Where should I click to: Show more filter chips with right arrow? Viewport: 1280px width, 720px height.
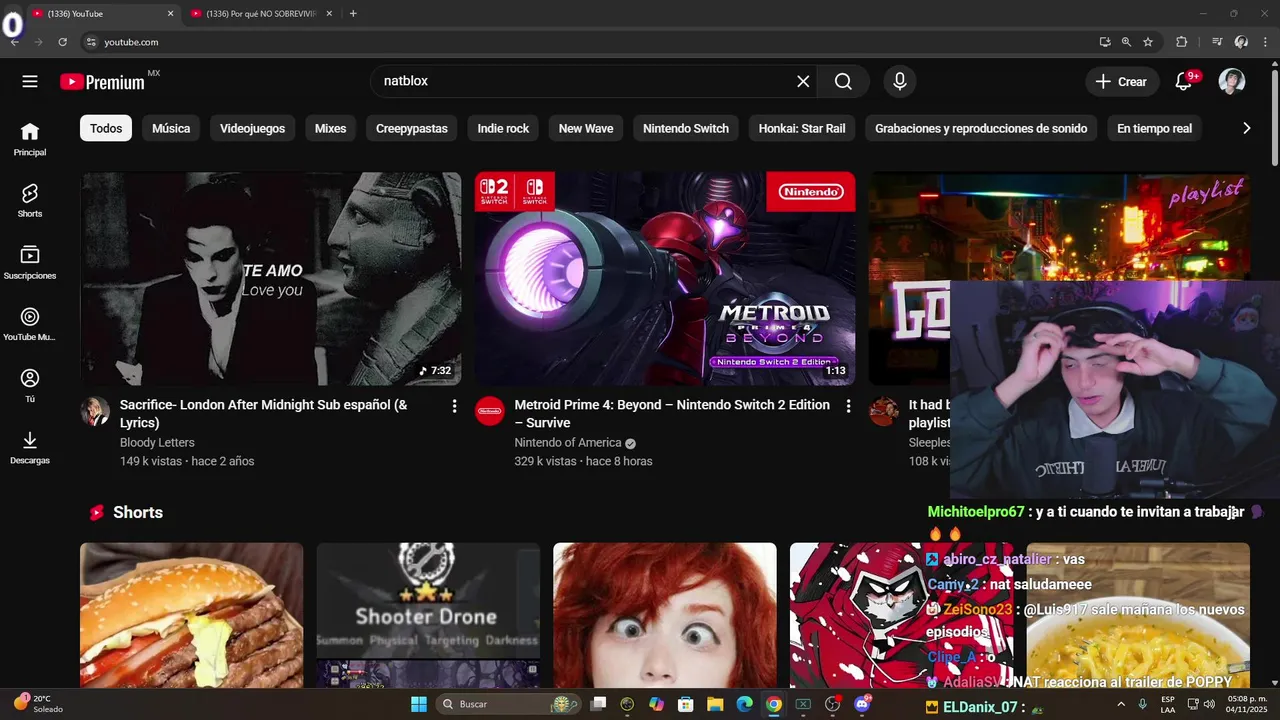[1246, 128]
